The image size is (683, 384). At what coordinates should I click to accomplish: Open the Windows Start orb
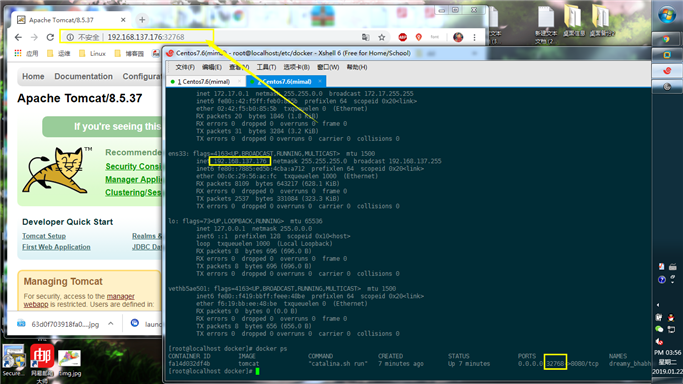(x=667, y=15)
